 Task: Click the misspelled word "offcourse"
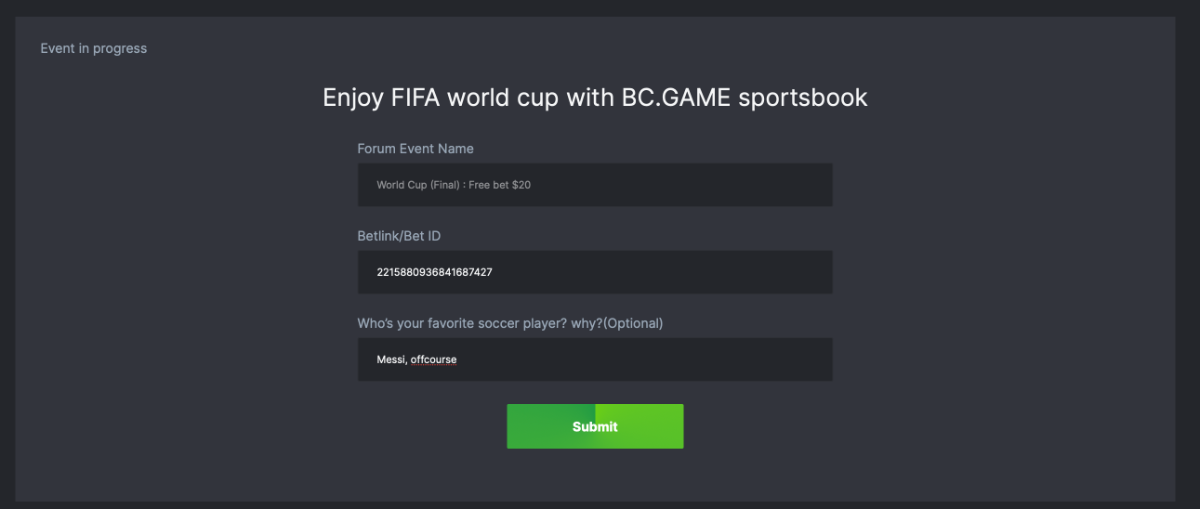click(433, 359)
